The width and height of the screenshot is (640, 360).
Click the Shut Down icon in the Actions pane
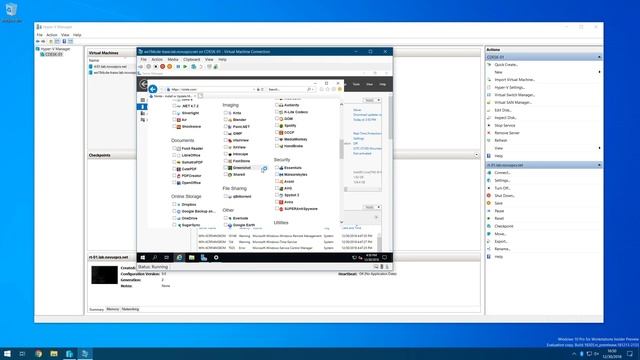(489, 196)
